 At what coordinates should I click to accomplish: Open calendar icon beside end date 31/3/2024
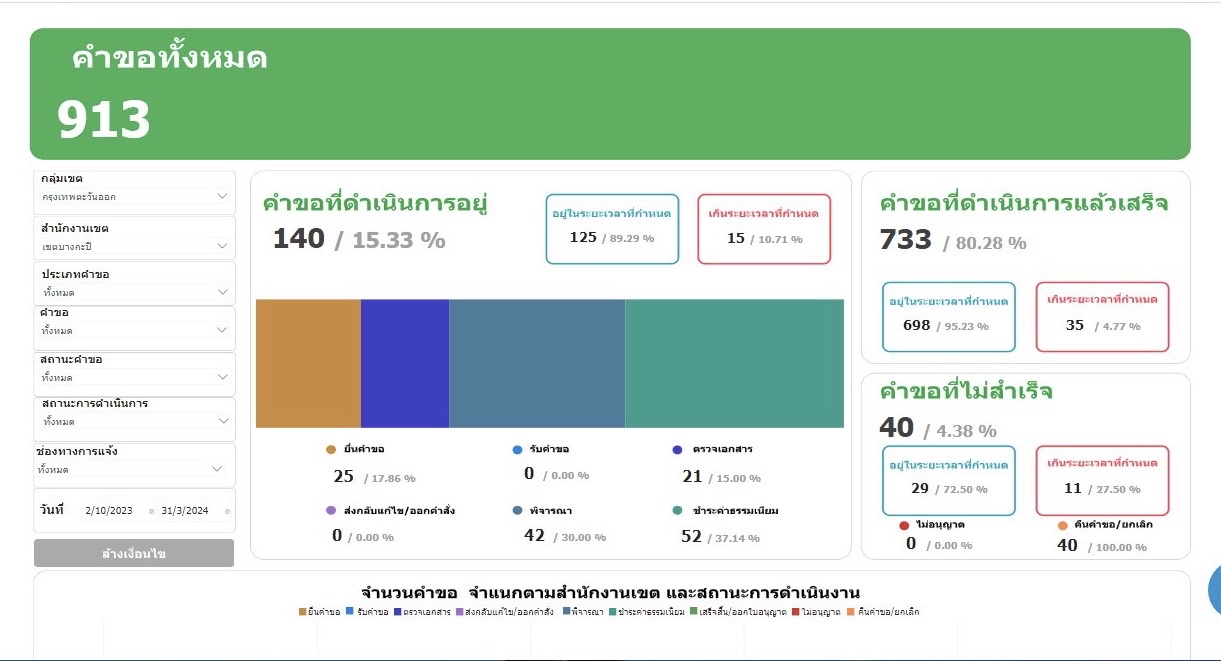[x=227, y=512]
